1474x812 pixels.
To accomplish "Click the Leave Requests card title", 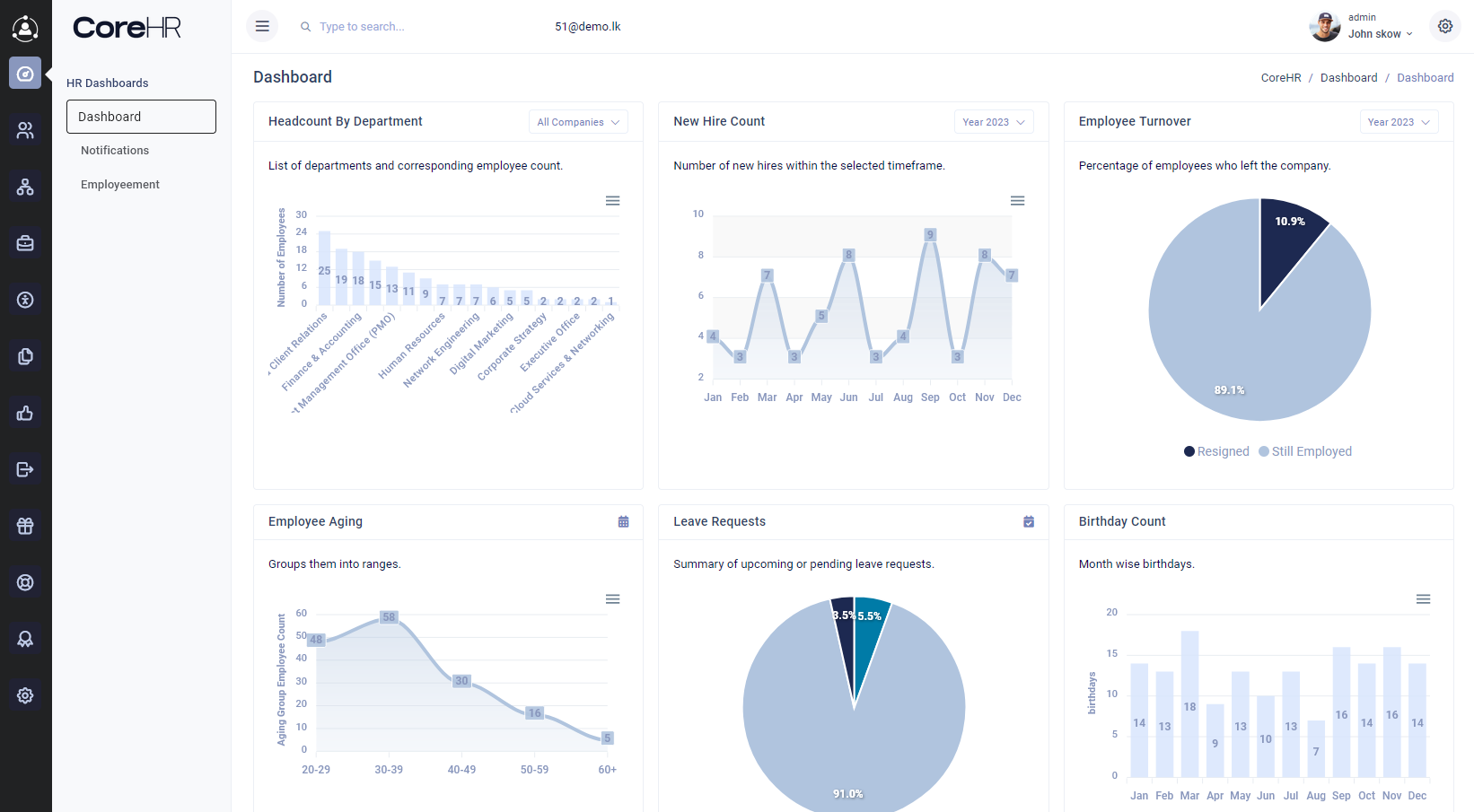I will pyautogui.click(x=719, y=521).
